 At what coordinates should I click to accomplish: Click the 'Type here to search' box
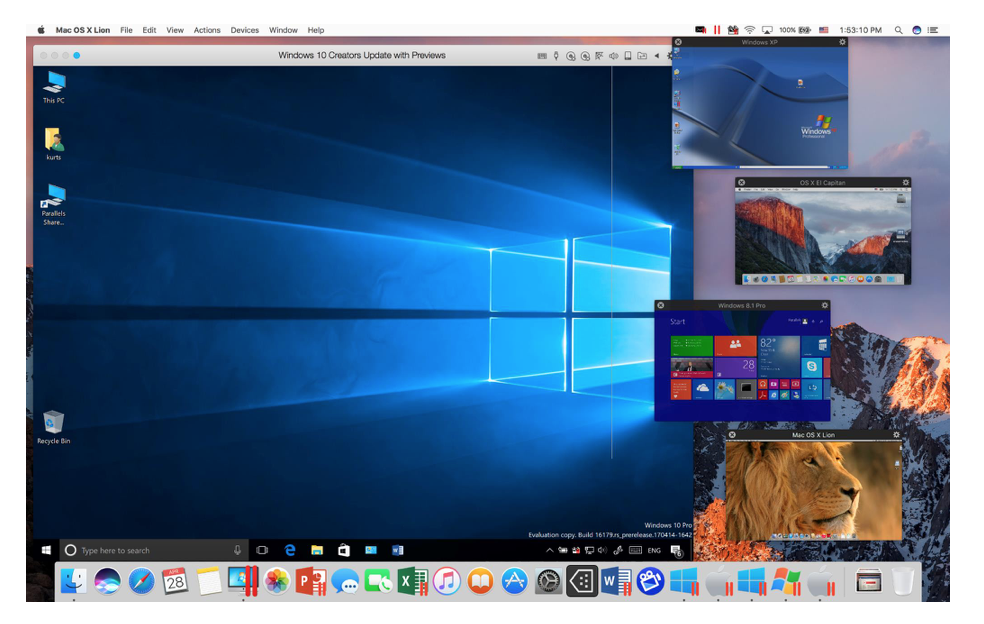point(154,550)
